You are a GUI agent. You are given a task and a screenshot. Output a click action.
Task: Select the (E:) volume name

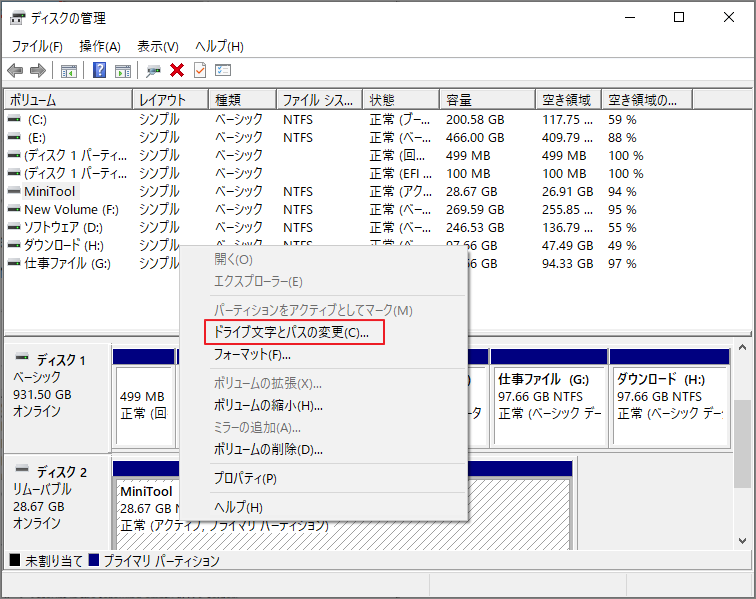37,137
